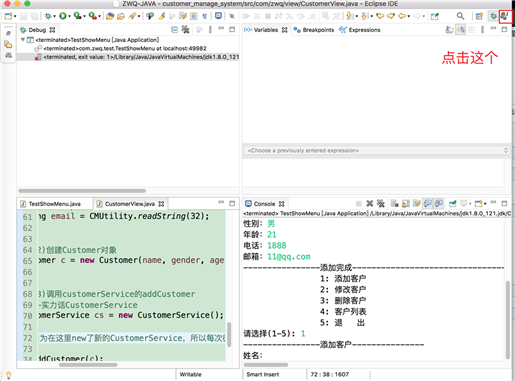Click the Skip All Breakpoints icon
Screen dimensions: 515x381
coord(232,16)
